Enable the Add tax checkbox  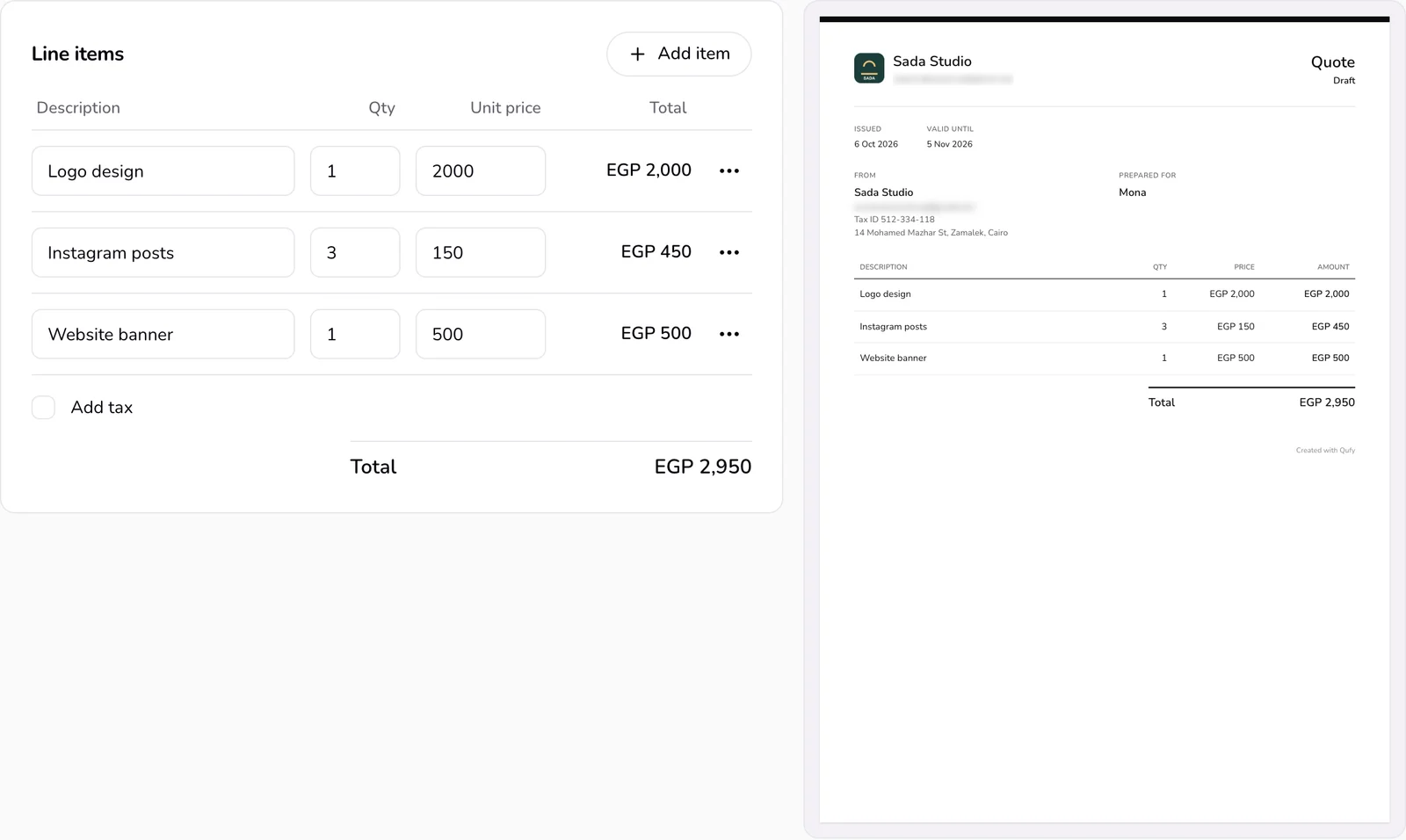click(x=43, y=407)
